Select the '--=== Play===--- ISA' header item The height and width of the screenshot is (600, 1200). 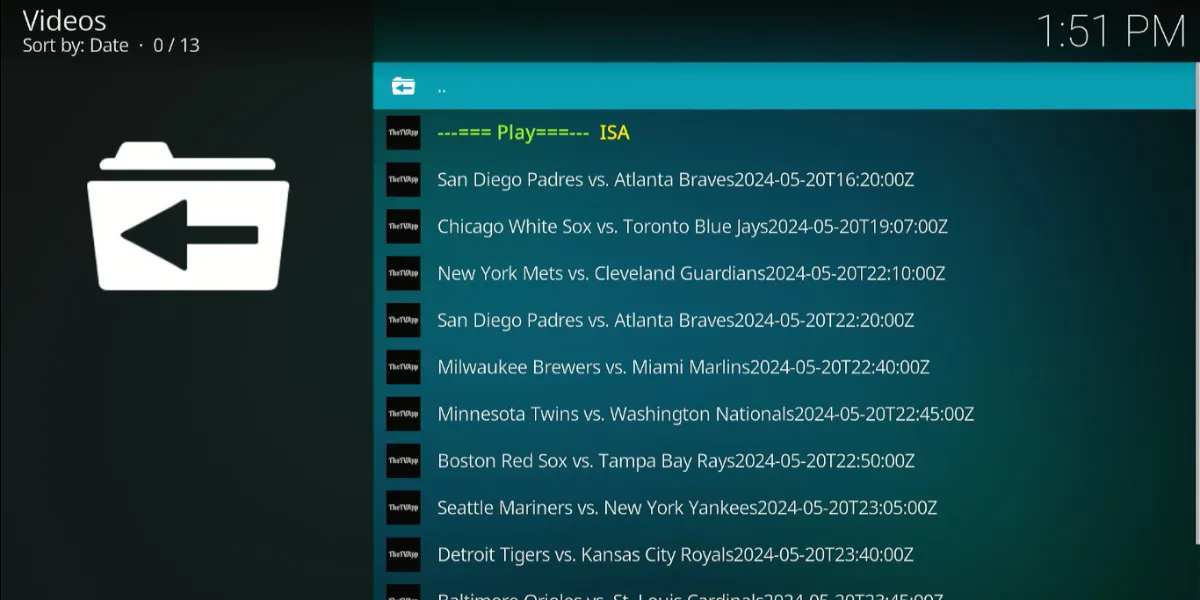[x=533, y=133]
